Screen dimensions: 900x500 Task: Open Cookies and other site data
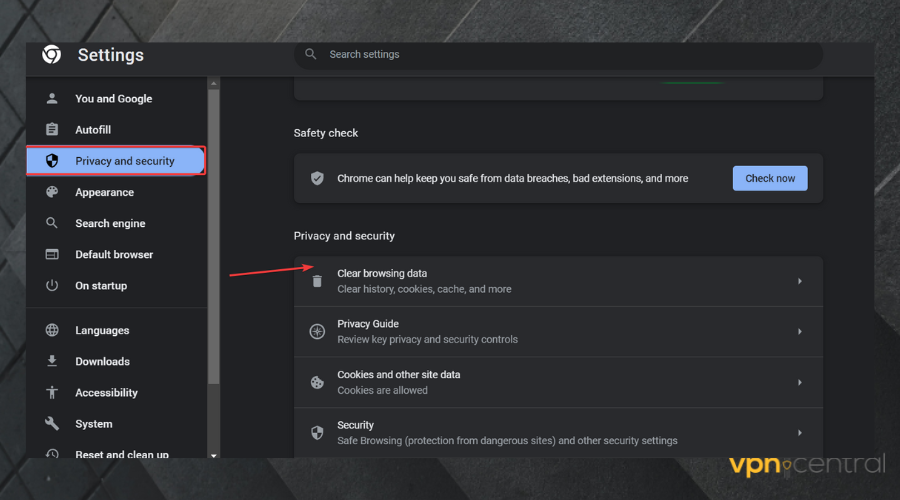click(558, 382)
